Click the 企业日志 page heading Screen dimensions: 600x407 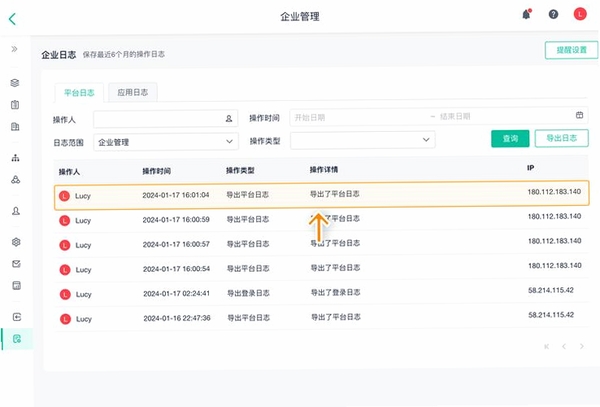[59, 55]
